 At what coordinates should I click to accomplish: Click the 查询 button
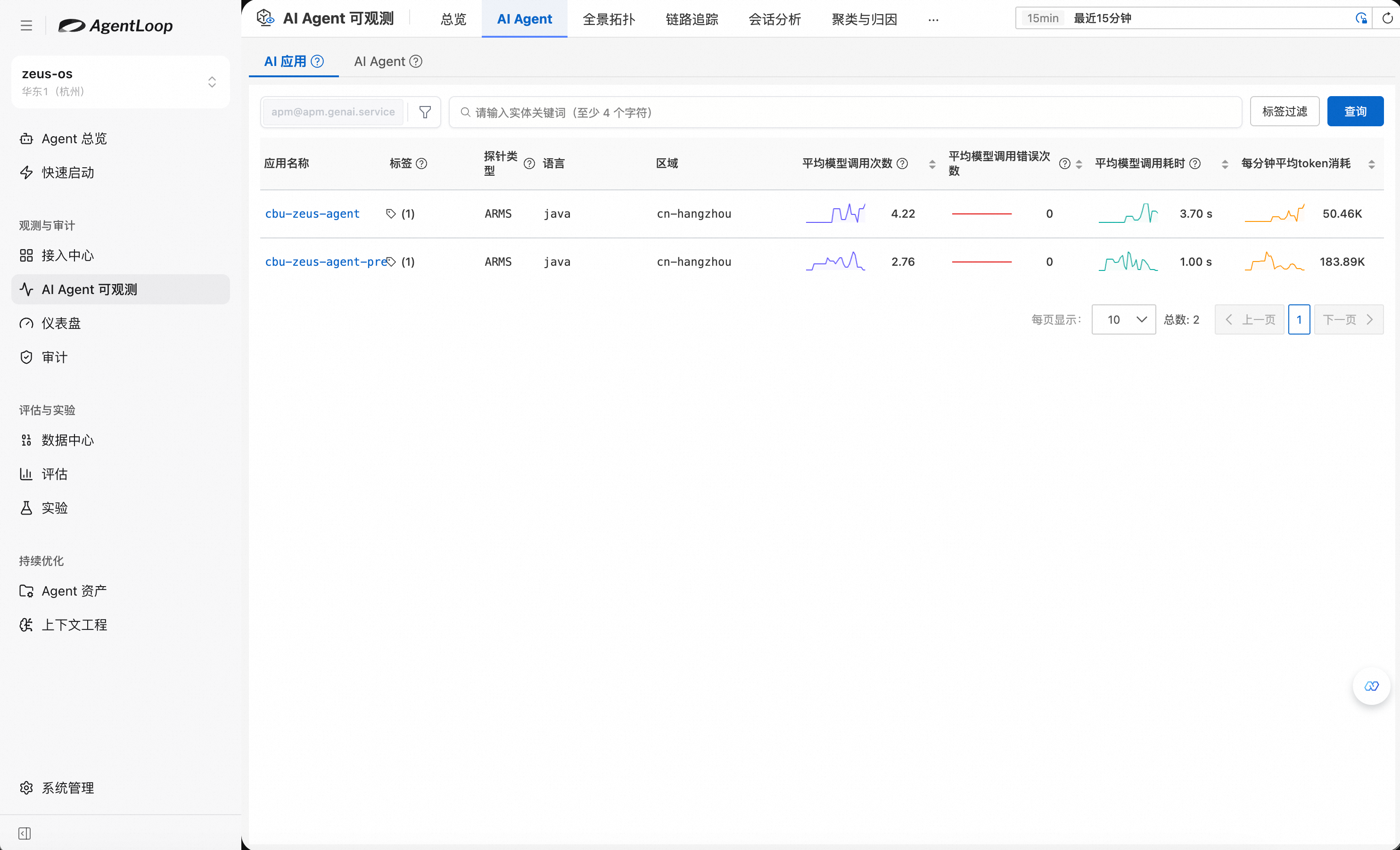[x=1355, y=111]
